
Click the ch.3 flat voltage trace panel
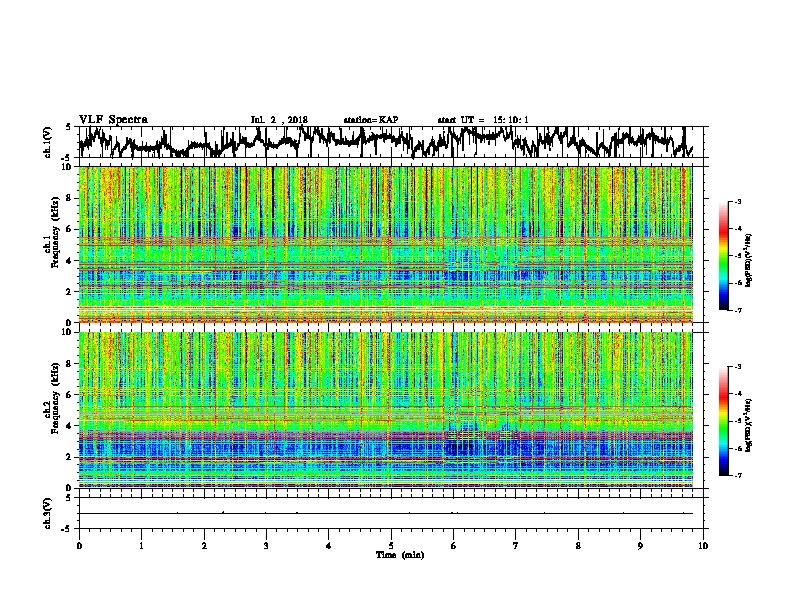(x=390, y=513)
